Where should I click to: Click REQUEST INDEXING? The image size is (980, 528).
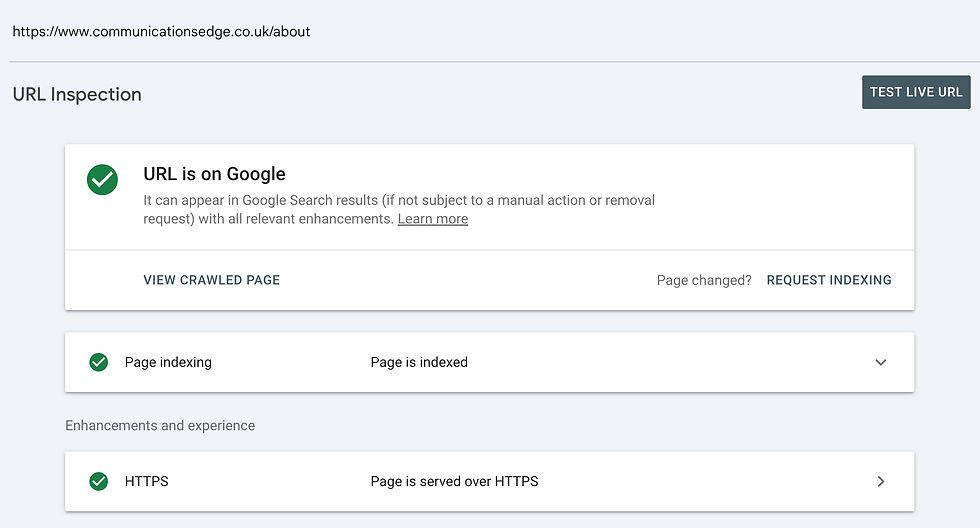point(829,280)
